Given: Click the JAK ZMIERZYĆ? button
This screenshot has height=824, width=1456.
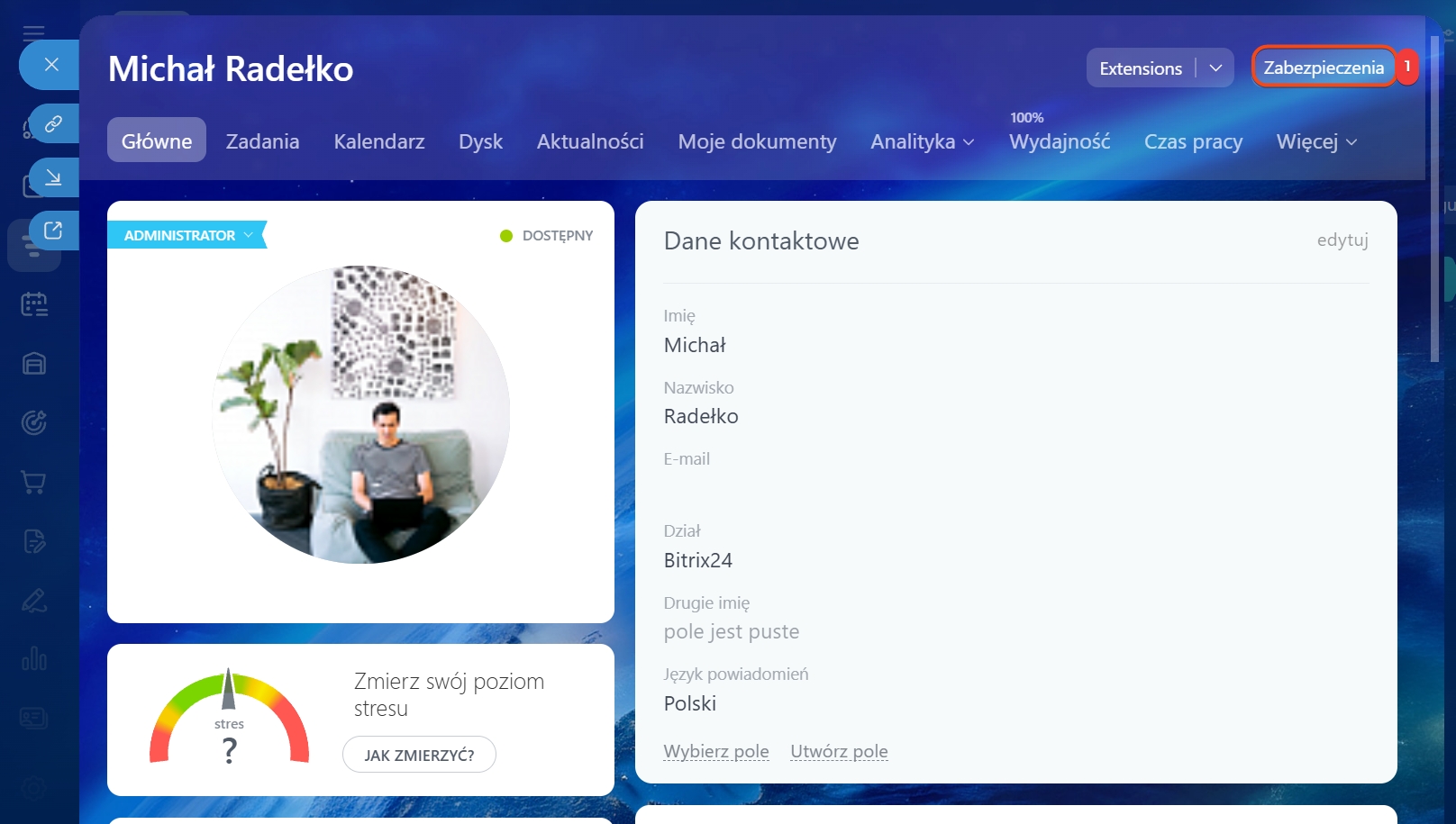Looking at the screenshot, I should 419,755.
